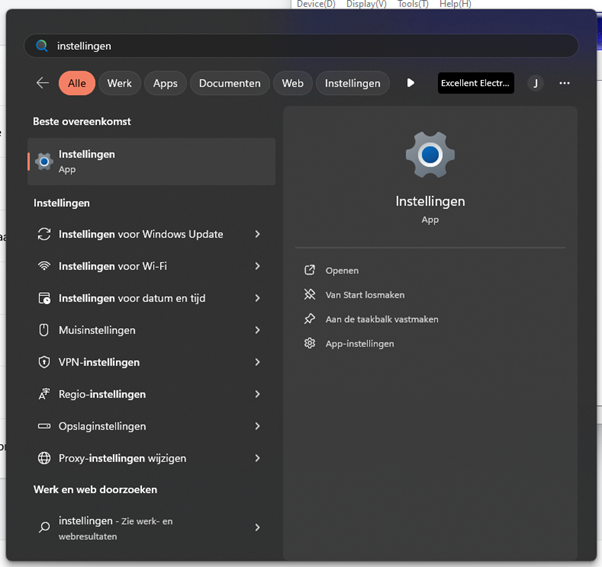Screen dimensions: 602x567
Task: Expand Opslaginstellingen chevron
Action: click(x=257, y=426)
